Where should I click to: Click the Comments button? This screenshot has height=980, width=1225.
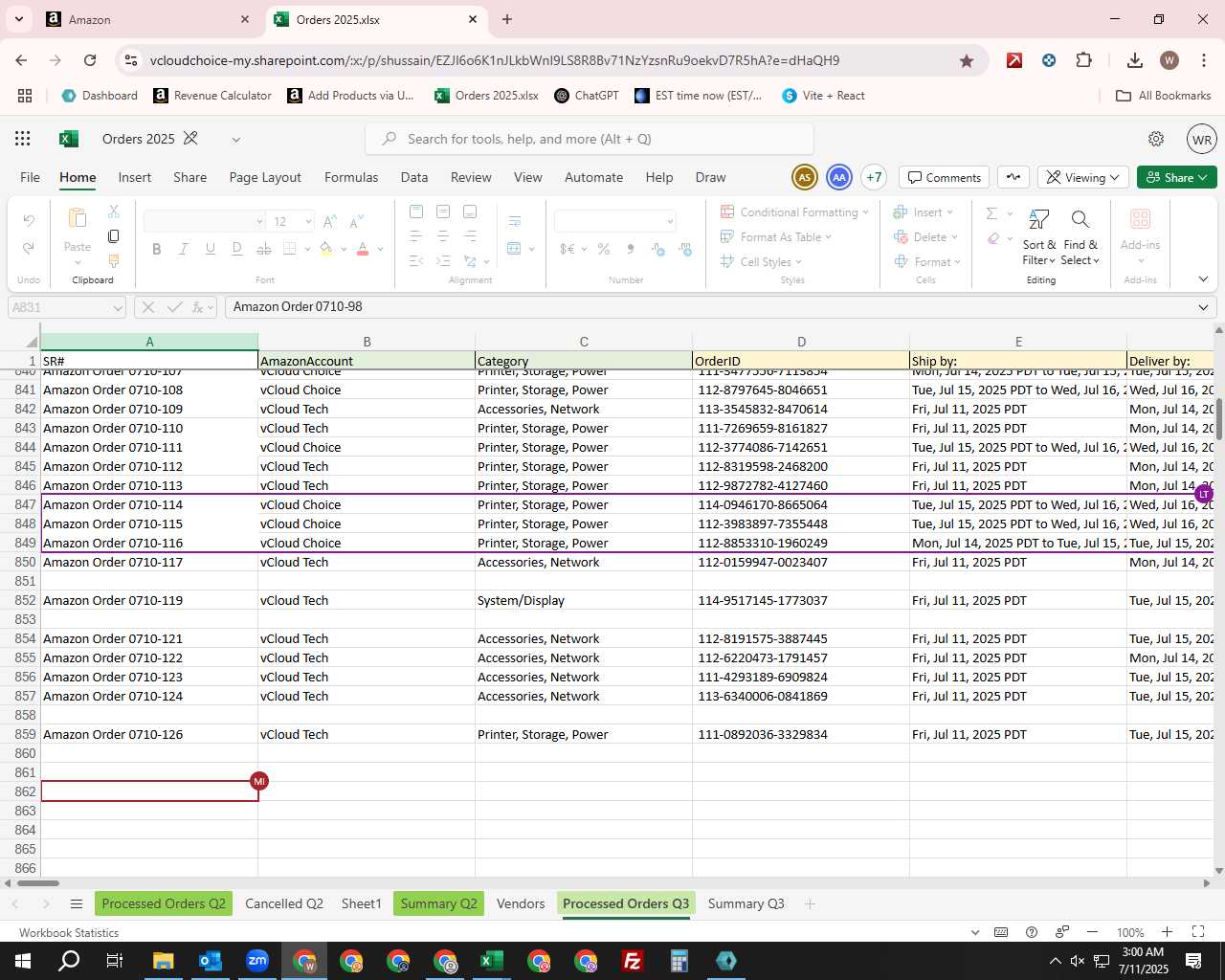tap(945, 177)
